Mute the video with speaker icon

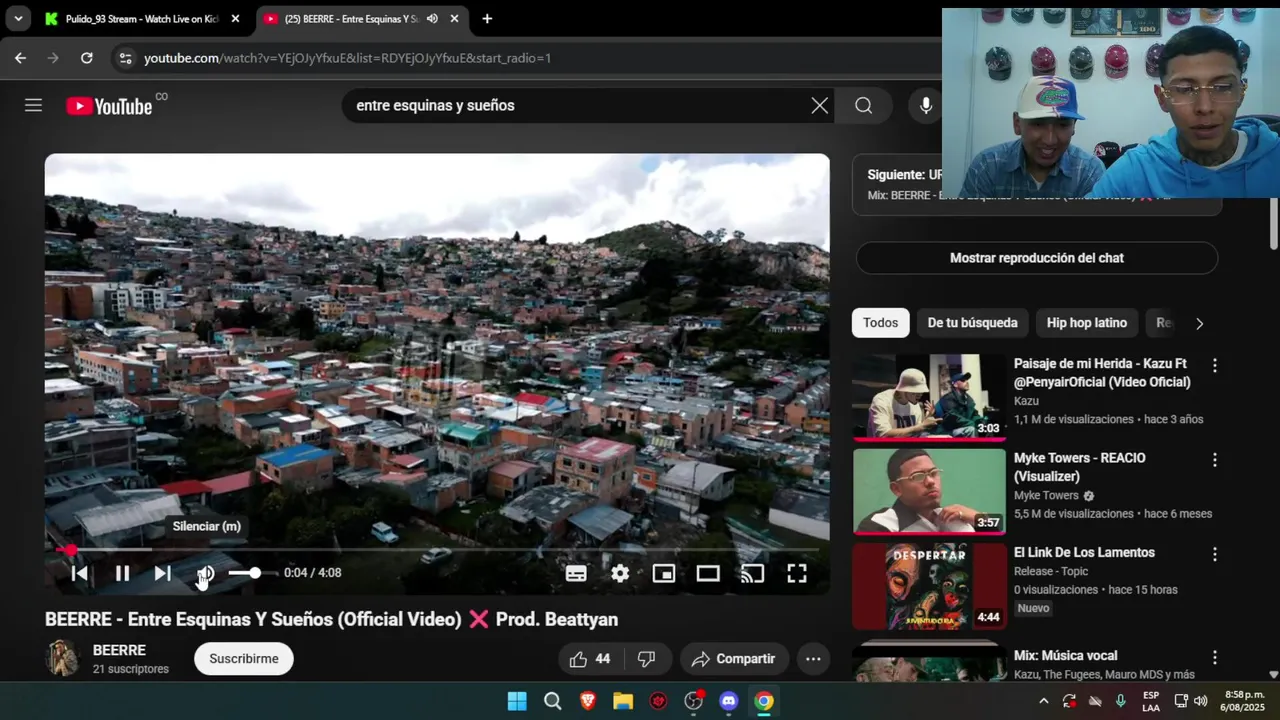pyautogui.click(x=206, y=573)
